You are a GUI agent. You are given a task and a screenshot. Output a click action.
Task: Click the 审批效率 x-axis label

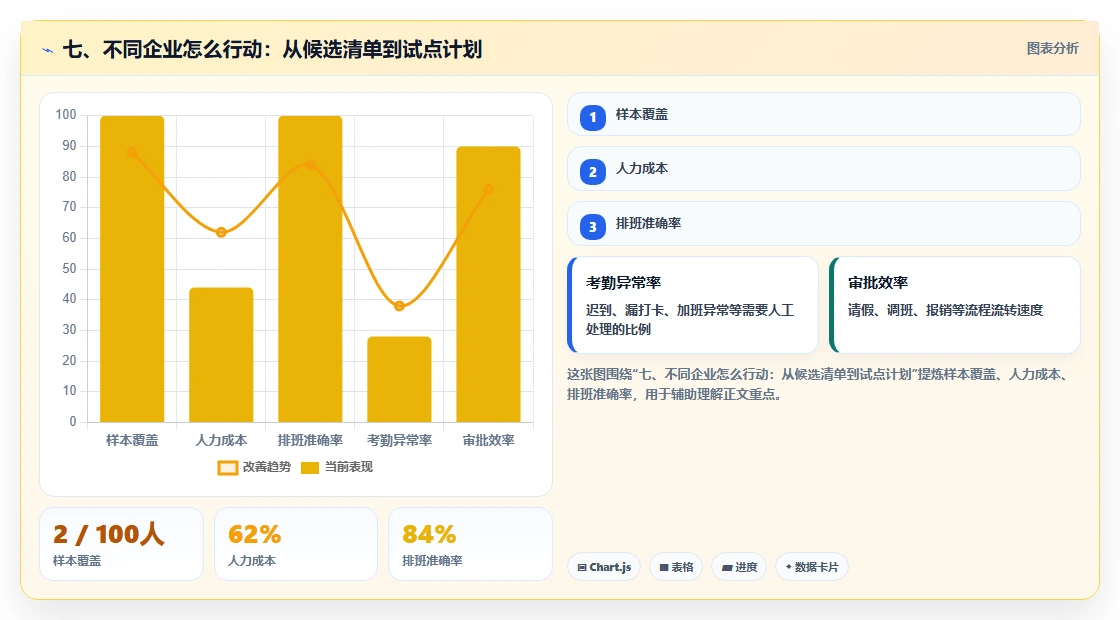tap(489, 440)
